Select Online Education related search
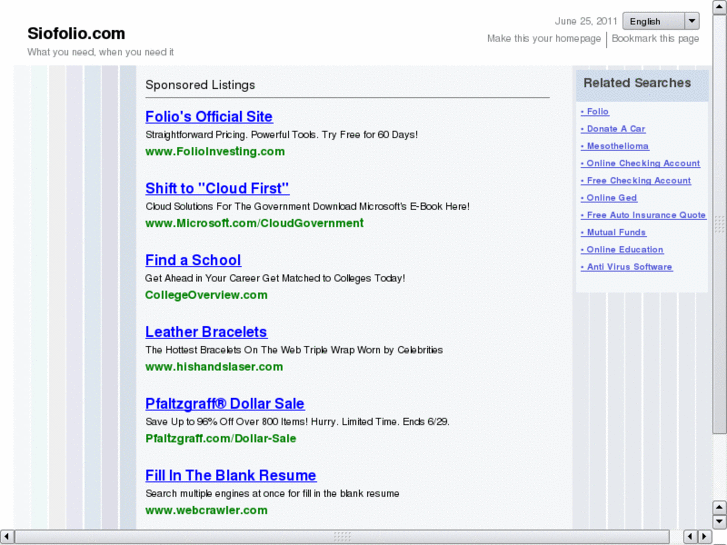727x545 pixels. (622, 249)
